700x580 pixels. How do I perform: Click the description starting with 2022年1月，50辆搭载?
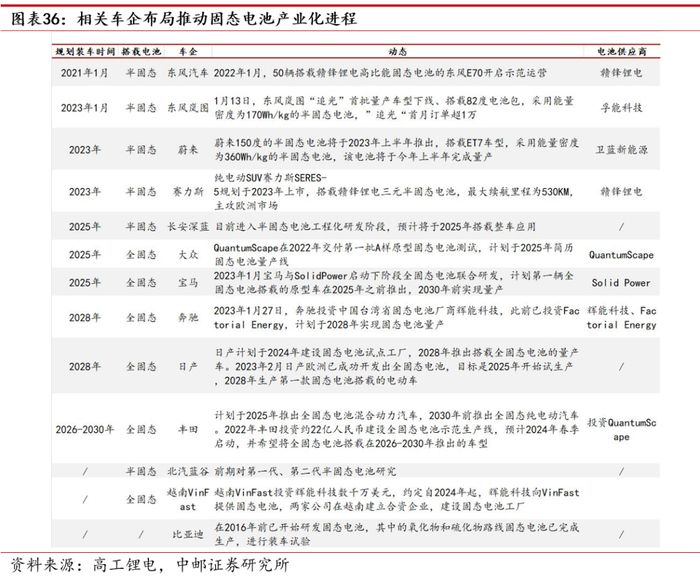pos(380,73)
